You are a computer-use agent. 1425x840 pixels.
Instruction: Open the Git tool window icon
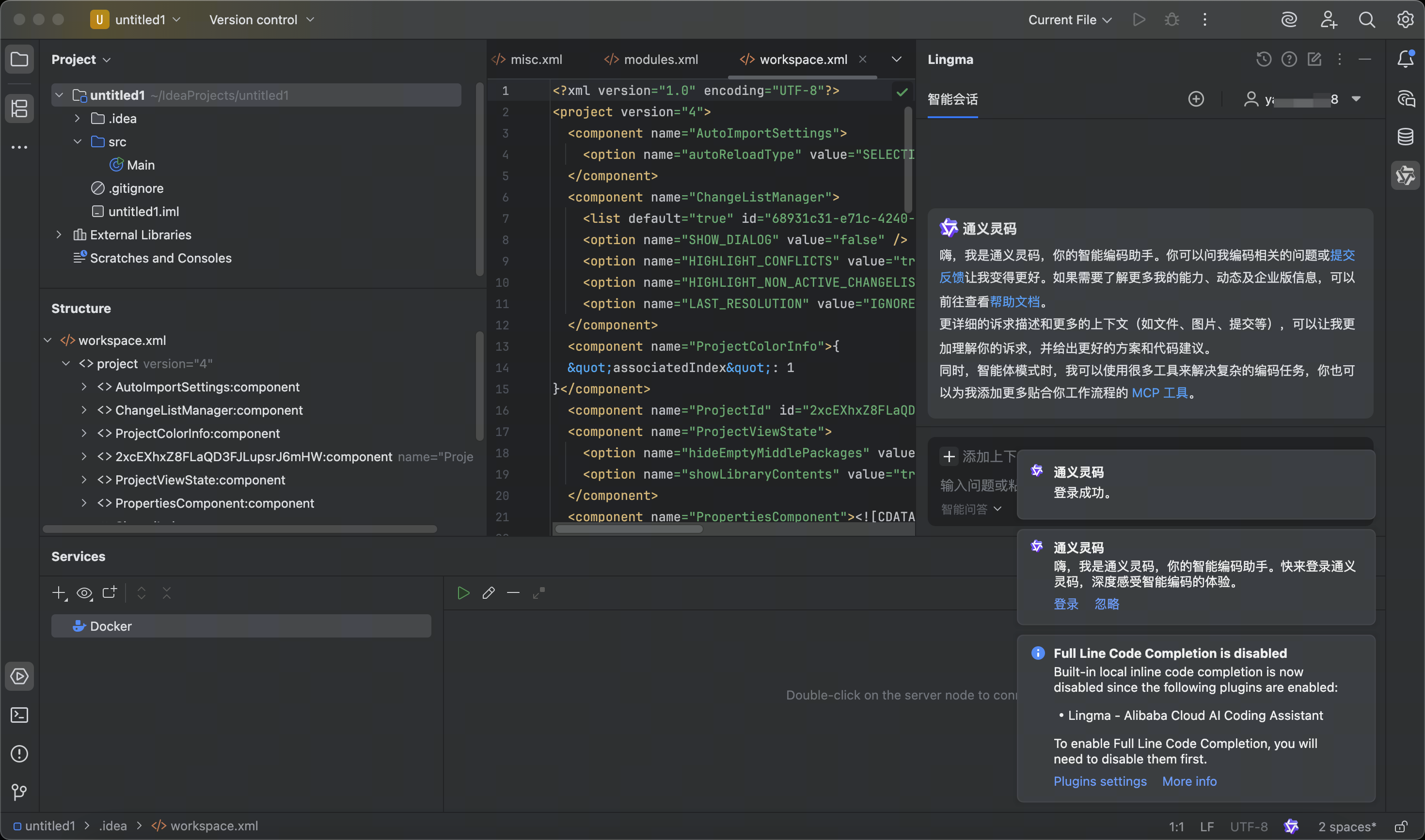tap(19, 792)
